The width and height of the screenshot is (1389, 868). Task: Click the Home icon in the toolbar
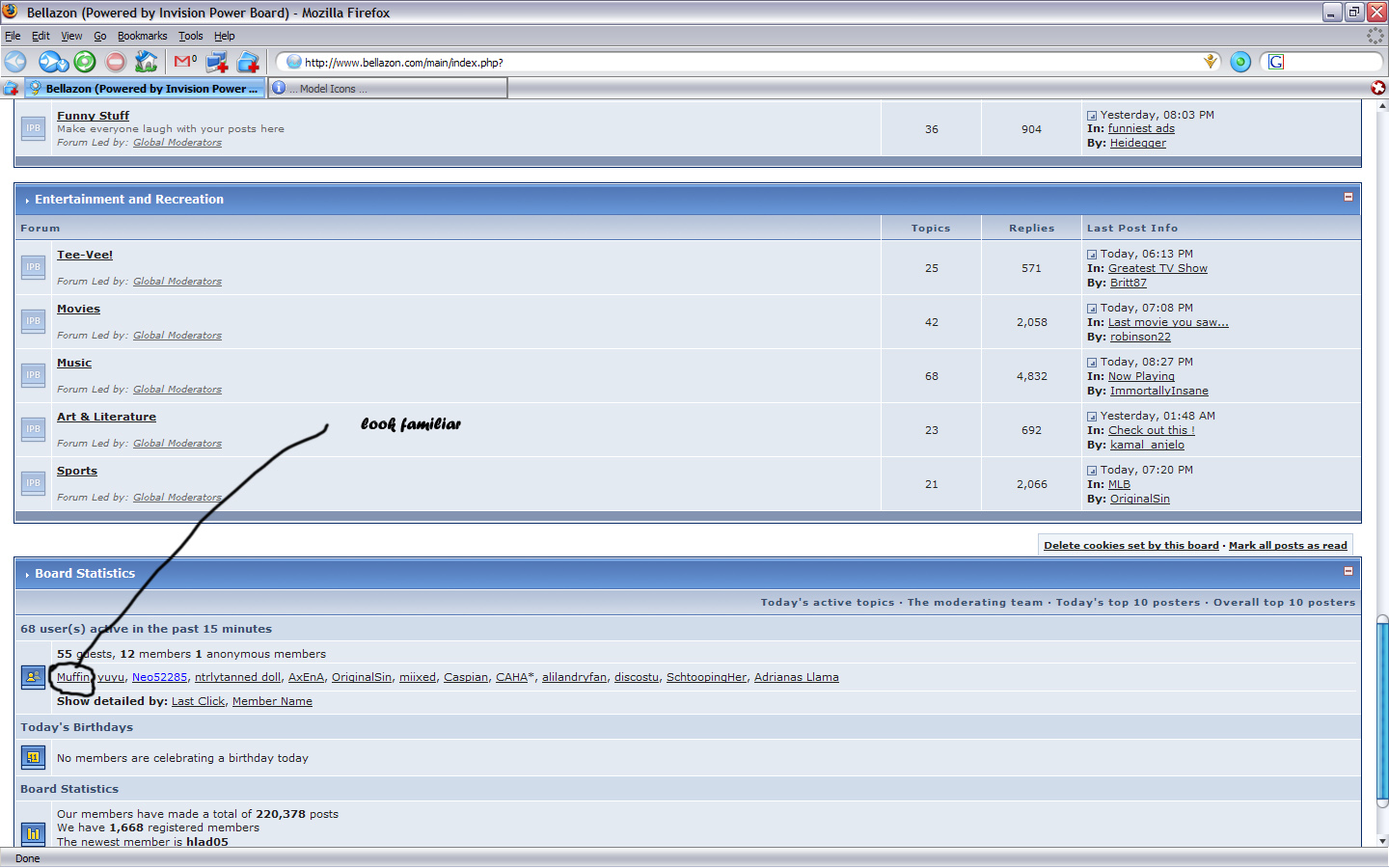pos(146,62)
